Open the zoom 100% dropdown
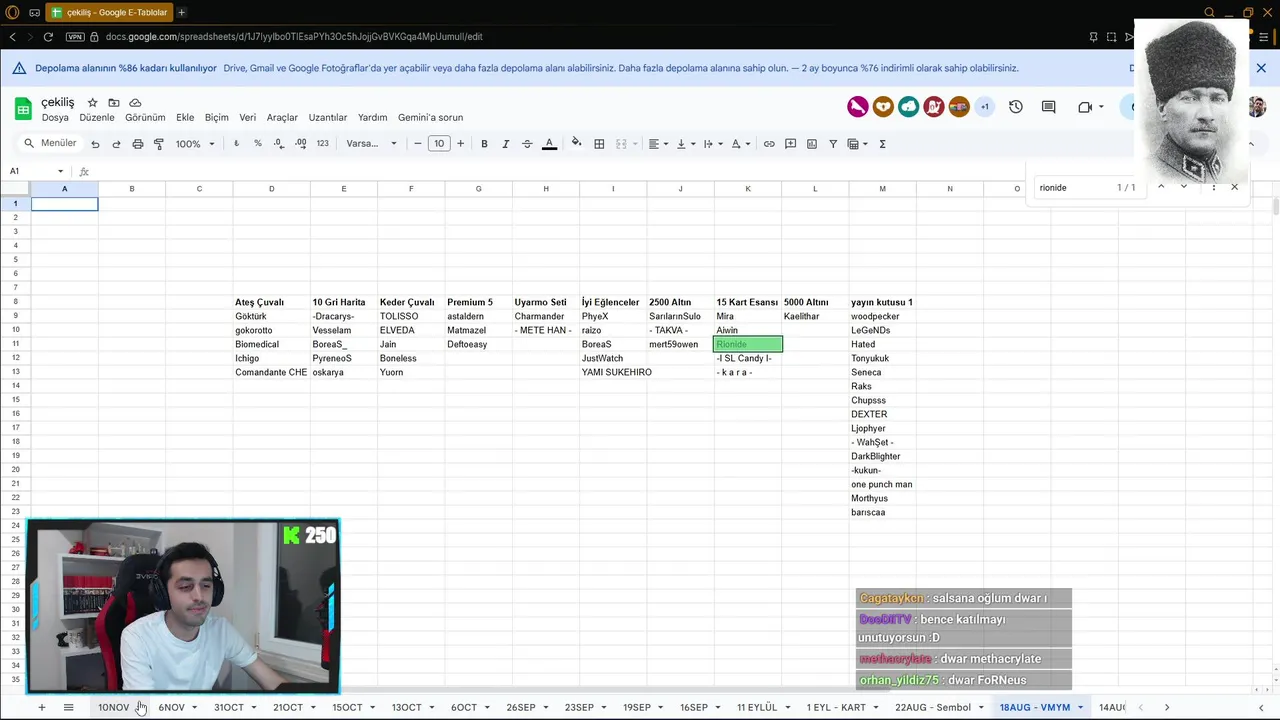This screenshot has width=1280, height=720. point(195,144)
